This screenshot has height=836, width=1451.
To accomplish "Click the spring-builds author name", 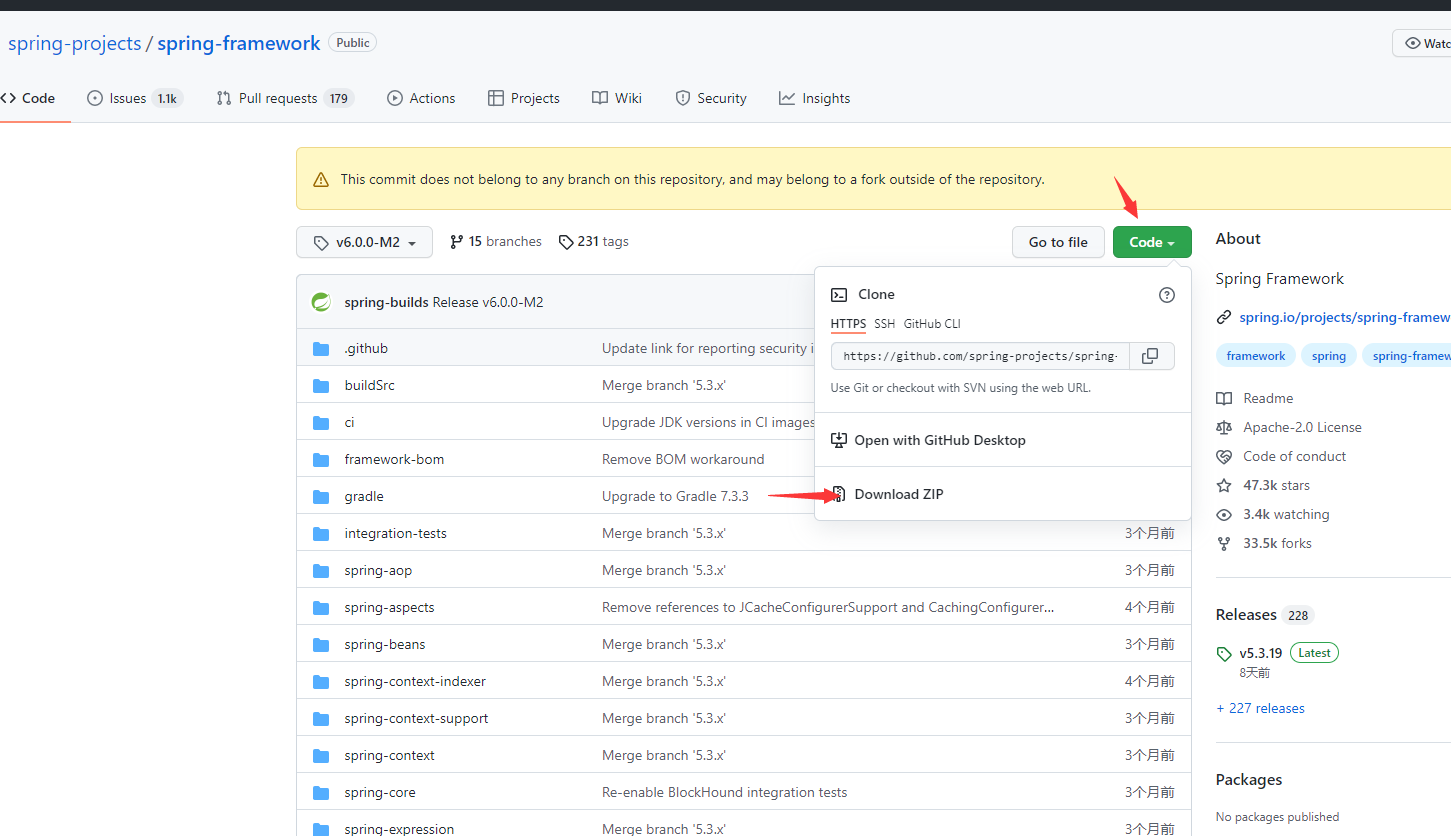I will point(386,302).
